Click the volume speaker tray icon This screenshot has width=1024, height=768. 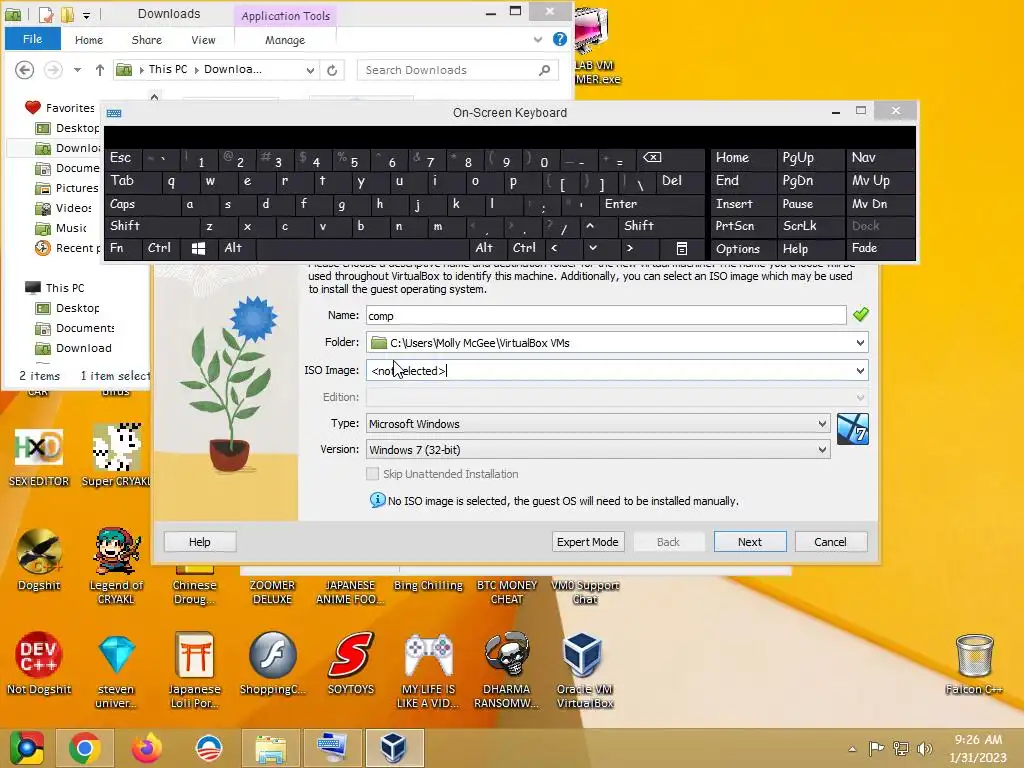click(923, 748)
